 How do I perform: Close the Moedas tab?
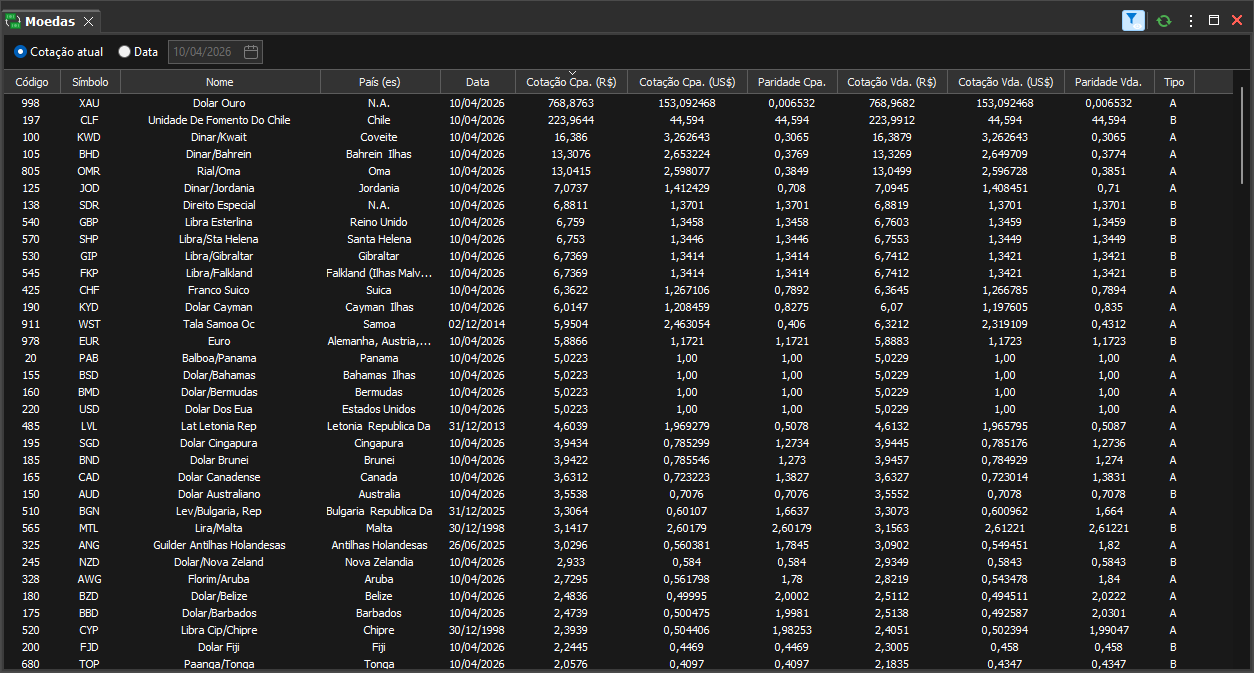pyautogui.click(x=88, y=21)
